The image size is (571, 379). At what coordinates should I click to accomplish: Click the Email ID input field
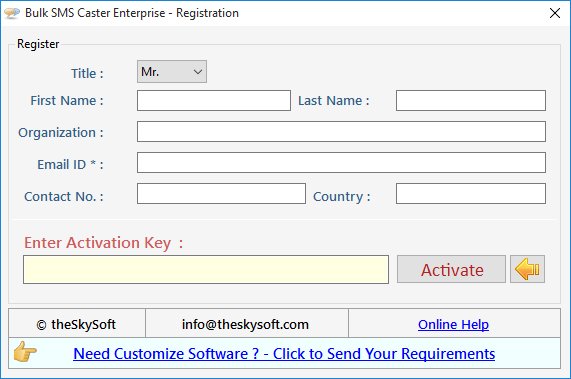pyautogui.click(x=341, y=162)
